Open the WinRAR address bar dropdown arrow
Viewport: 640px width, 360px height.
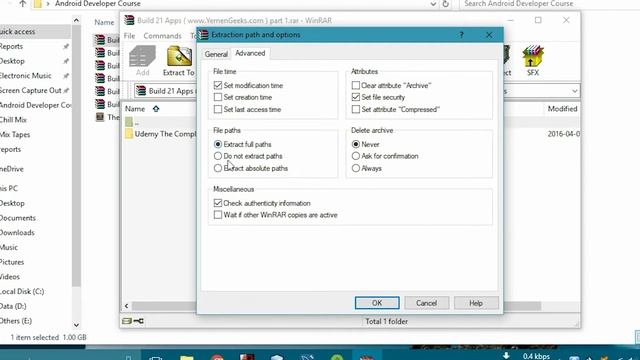coord(574,91)
